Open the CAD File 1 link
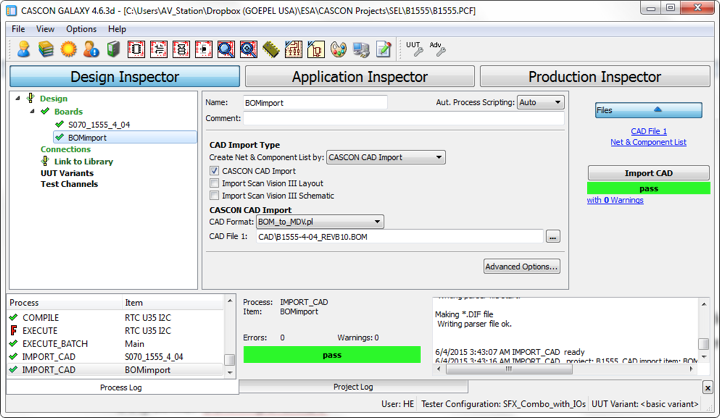 coord(648,131)
